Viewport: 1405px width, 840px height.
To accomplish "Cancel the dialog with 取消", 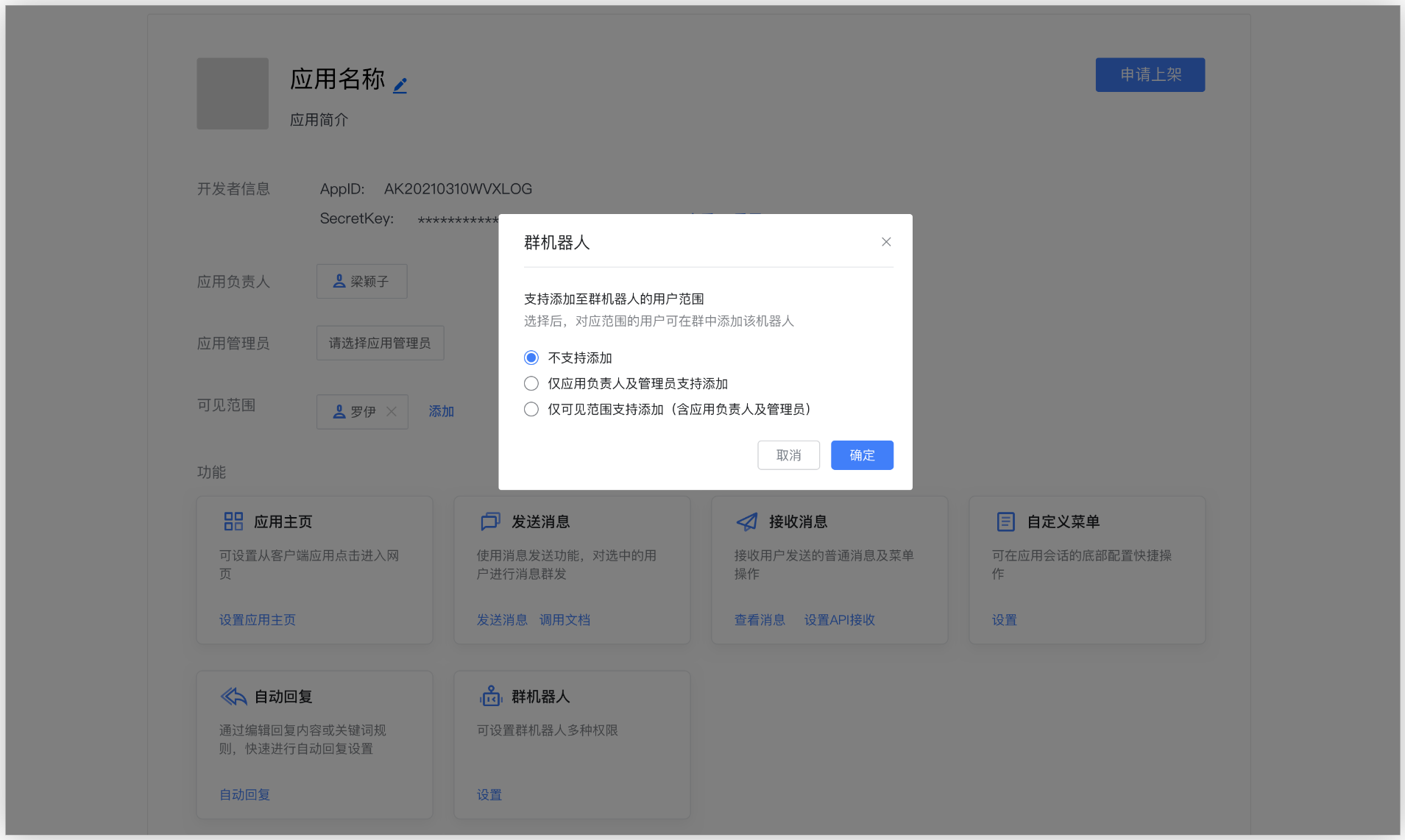I will [x=788, y=455].
